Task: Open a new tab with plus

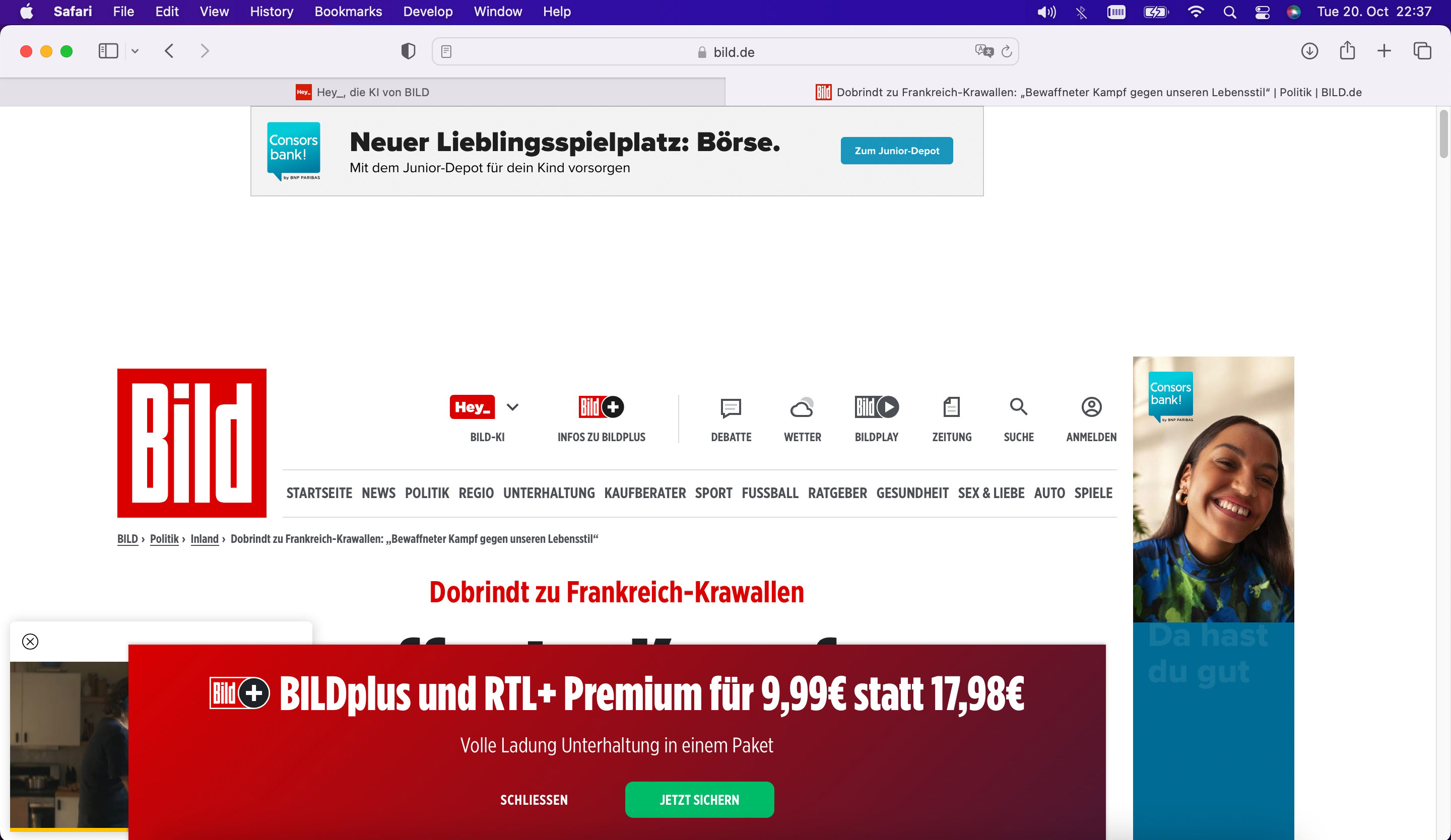Action: pyautogui.click(x=1384, y=51)
